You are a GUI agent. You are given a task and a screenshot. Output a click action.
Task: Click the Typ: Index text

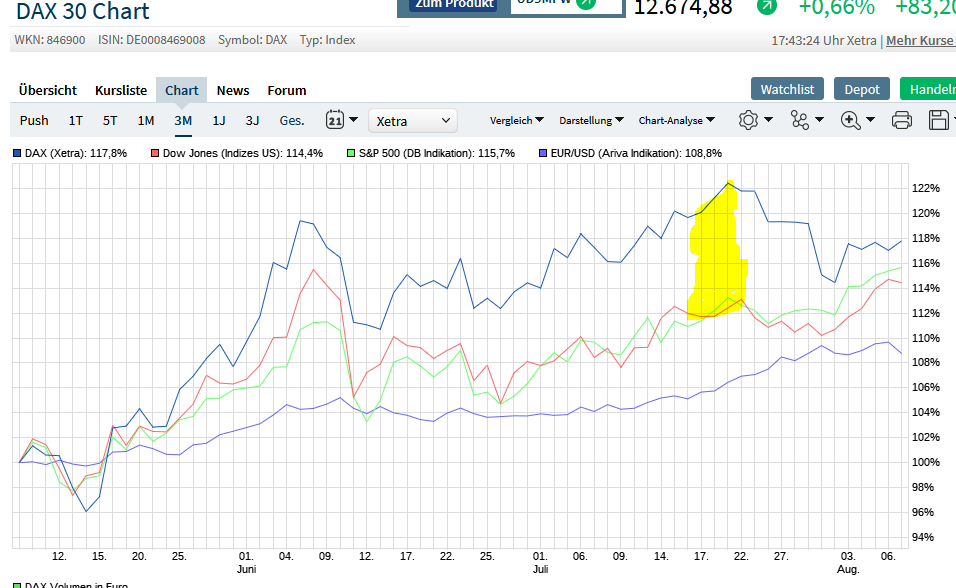[x=327, y=40]
